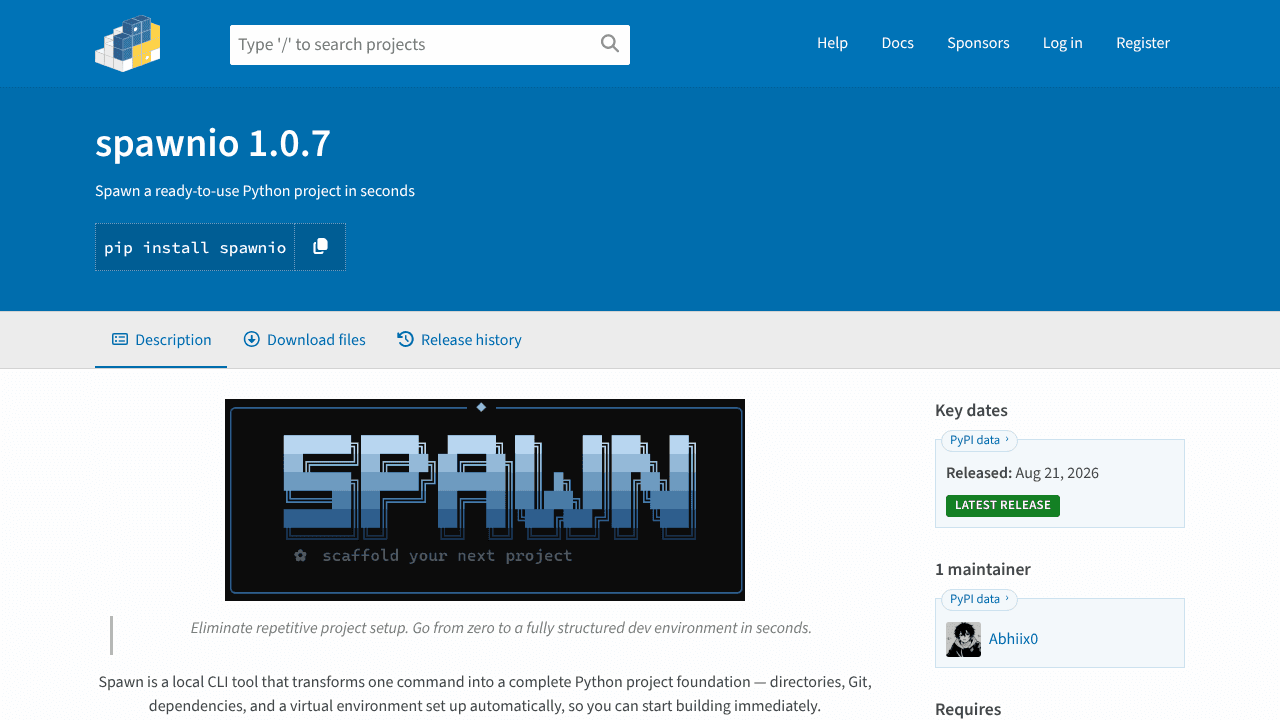This screenshot has width=1280, height=720.
Task: Open the Docs link
Action: coord(898,43)
